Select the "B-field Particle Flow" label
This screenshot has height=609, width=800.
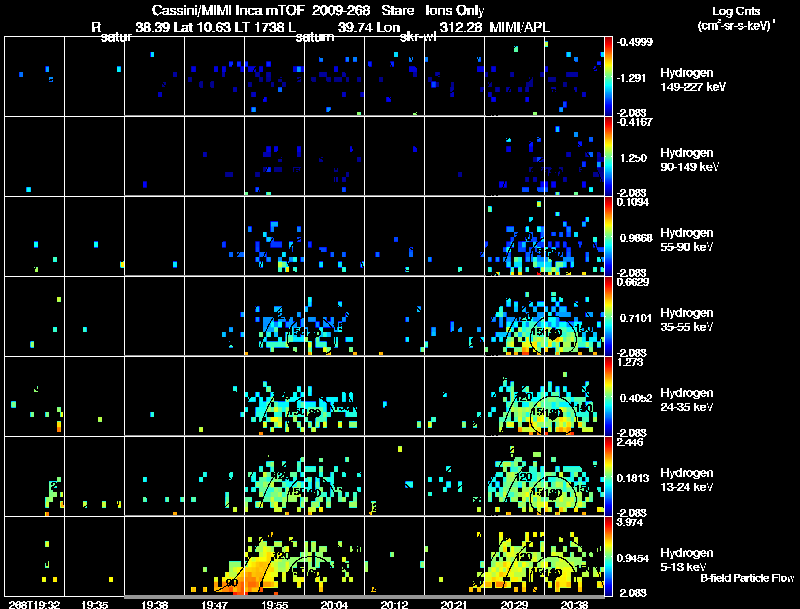pyautogui.click(x=747, y=578)
